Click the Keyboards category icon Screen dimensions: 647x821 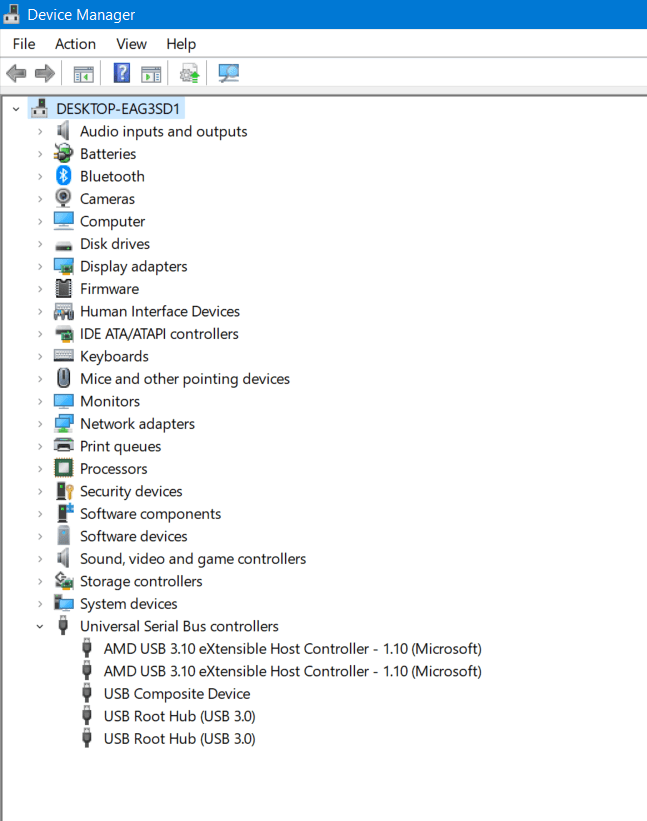point(63,356)
